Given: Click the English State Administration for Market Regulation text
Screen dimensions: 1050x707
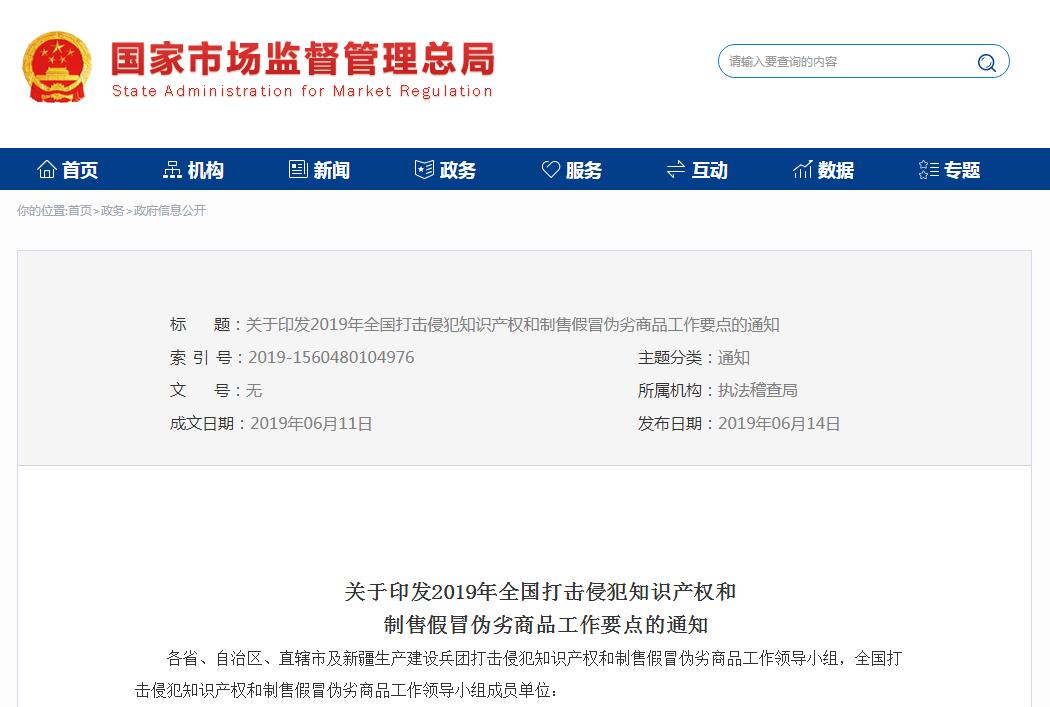Looking at the screenshot, I should tap(302, 91).
